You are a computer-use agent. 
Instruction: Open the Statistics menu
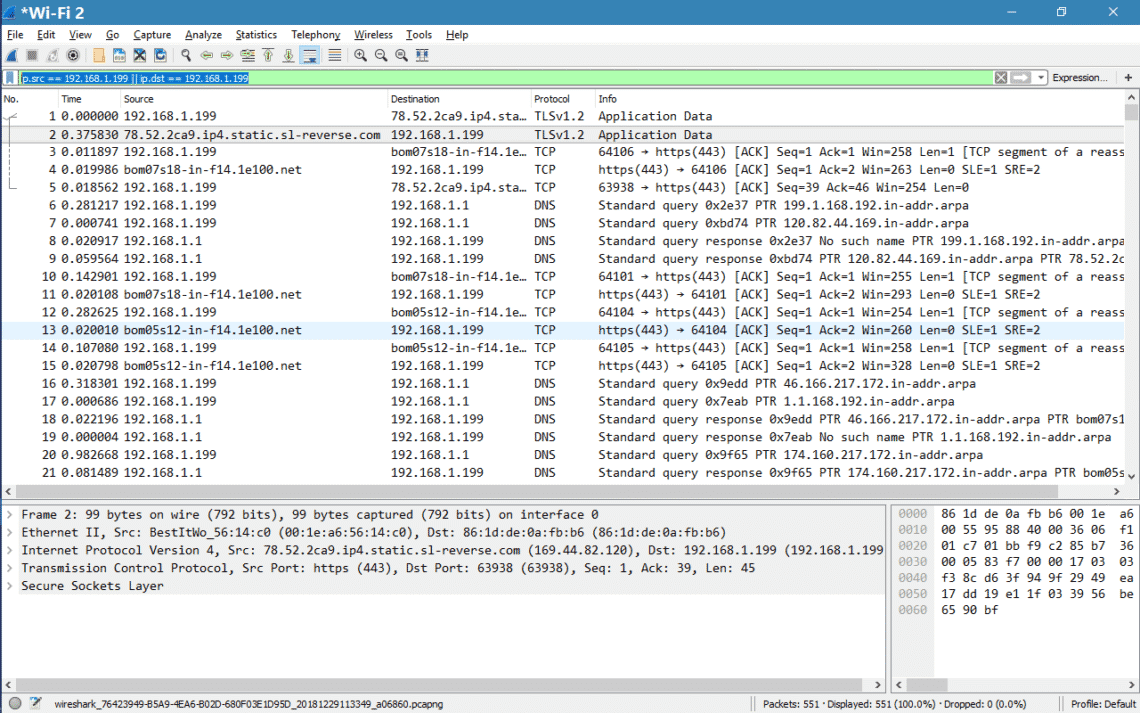[256, 35]
